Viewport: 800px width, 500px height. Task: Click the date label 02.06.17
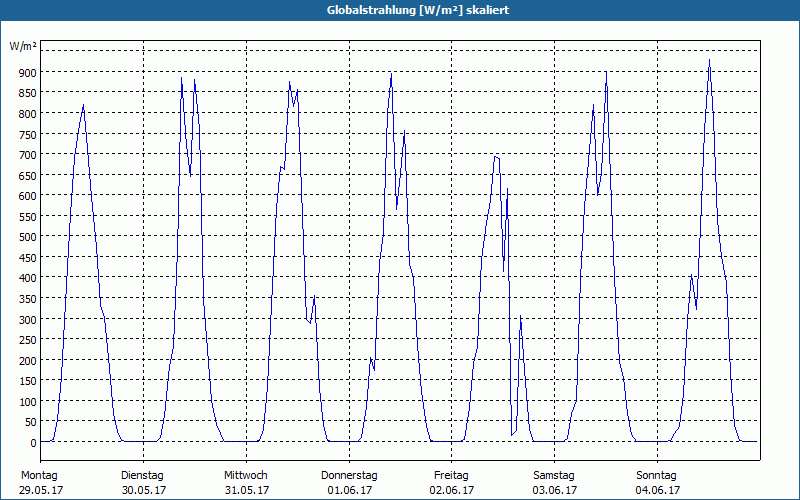(x=452, y=490)
